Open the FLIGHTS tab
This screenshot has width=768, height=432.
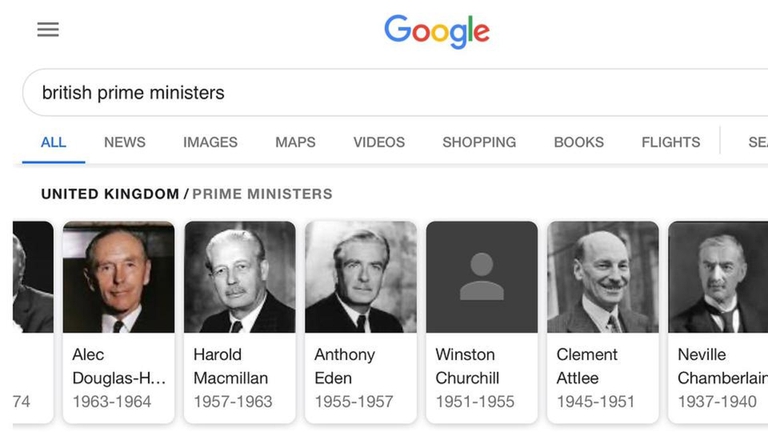[x=671, y=142]
